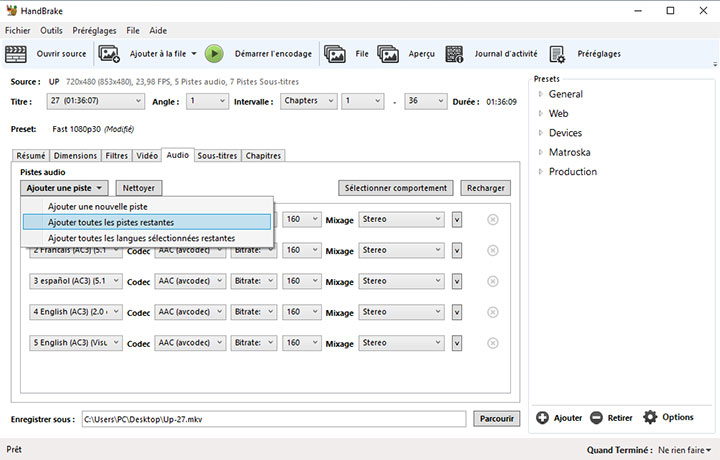Start encoding with the green play icon

(x=214, y=54)
